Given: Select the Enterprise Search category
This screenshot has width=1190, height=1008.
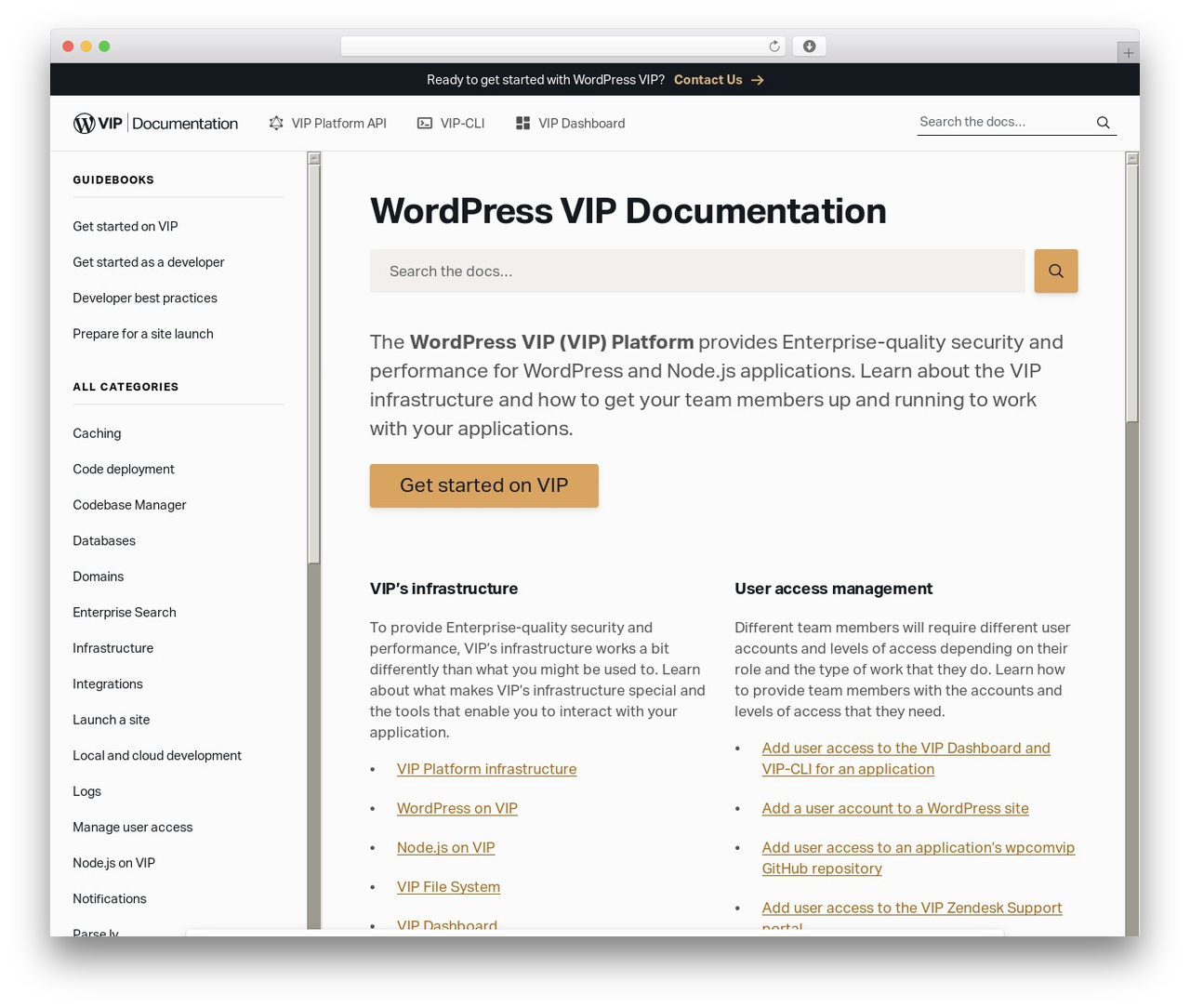Looking at the screenshot, I should (x=125, y=612).
